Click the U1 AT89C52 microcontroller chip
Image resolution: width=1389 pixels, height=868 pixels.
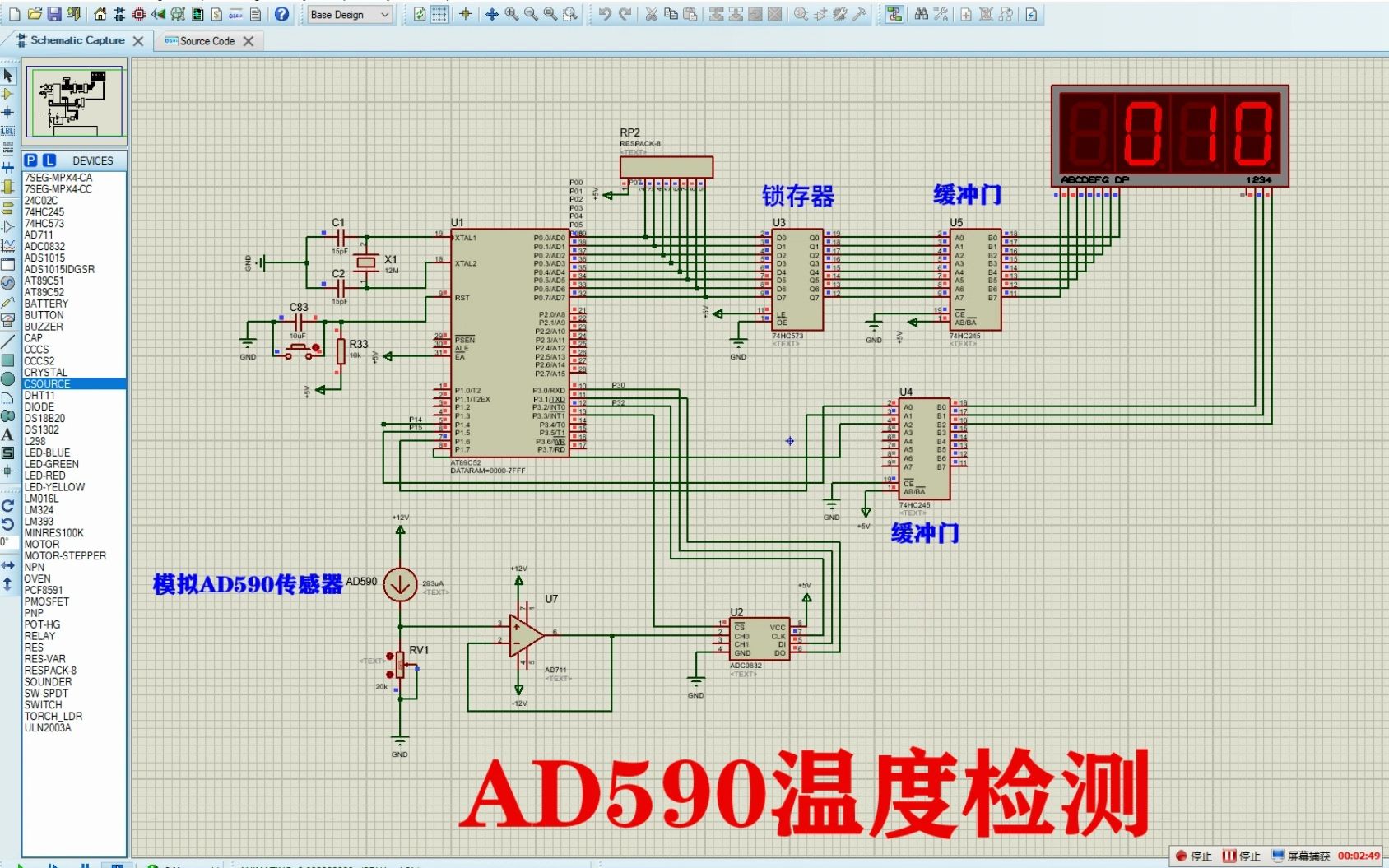click(509, 343)
